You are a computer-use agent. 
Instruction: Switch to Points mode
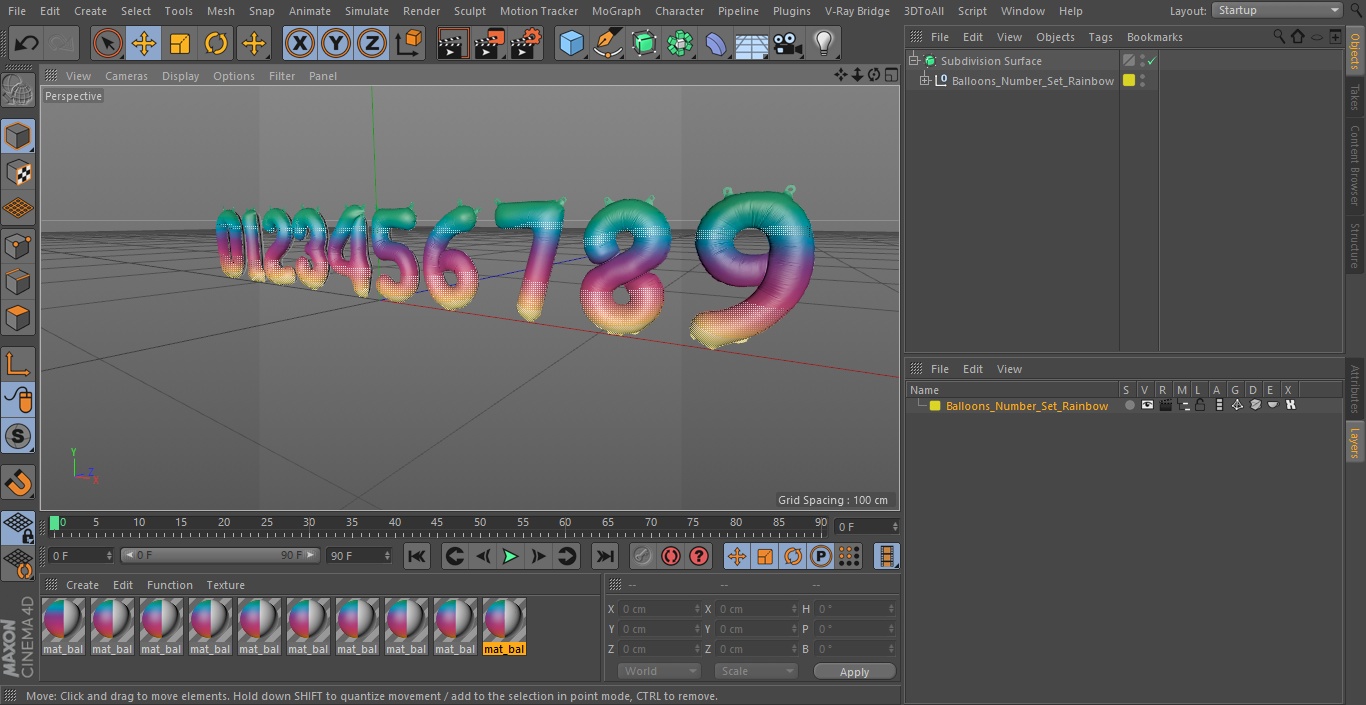coord(18,245)
